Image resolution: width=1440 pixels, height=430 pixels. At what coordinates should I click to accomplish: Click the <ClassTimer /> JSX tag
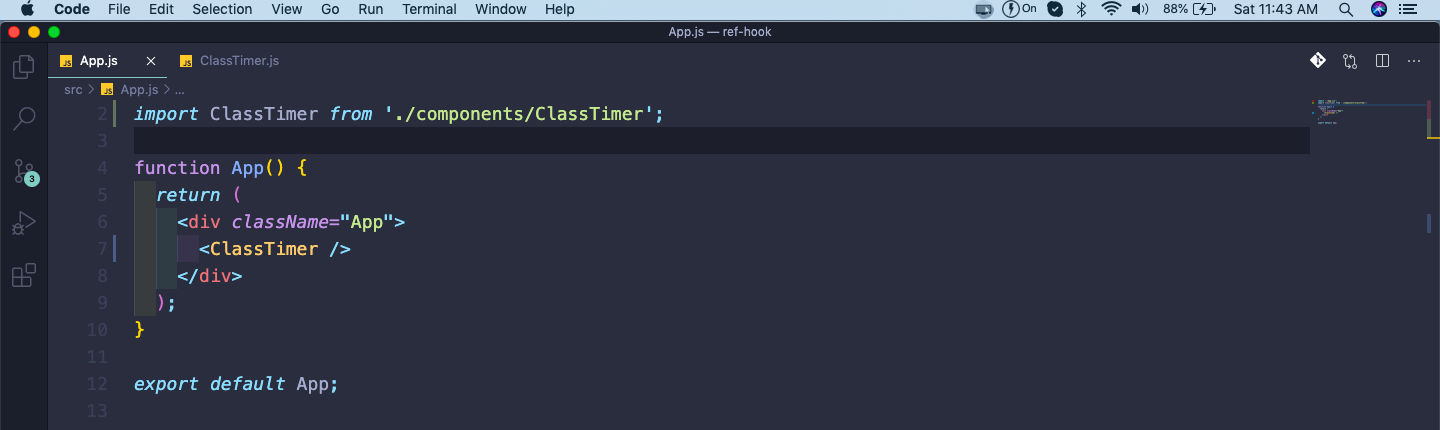275,249
